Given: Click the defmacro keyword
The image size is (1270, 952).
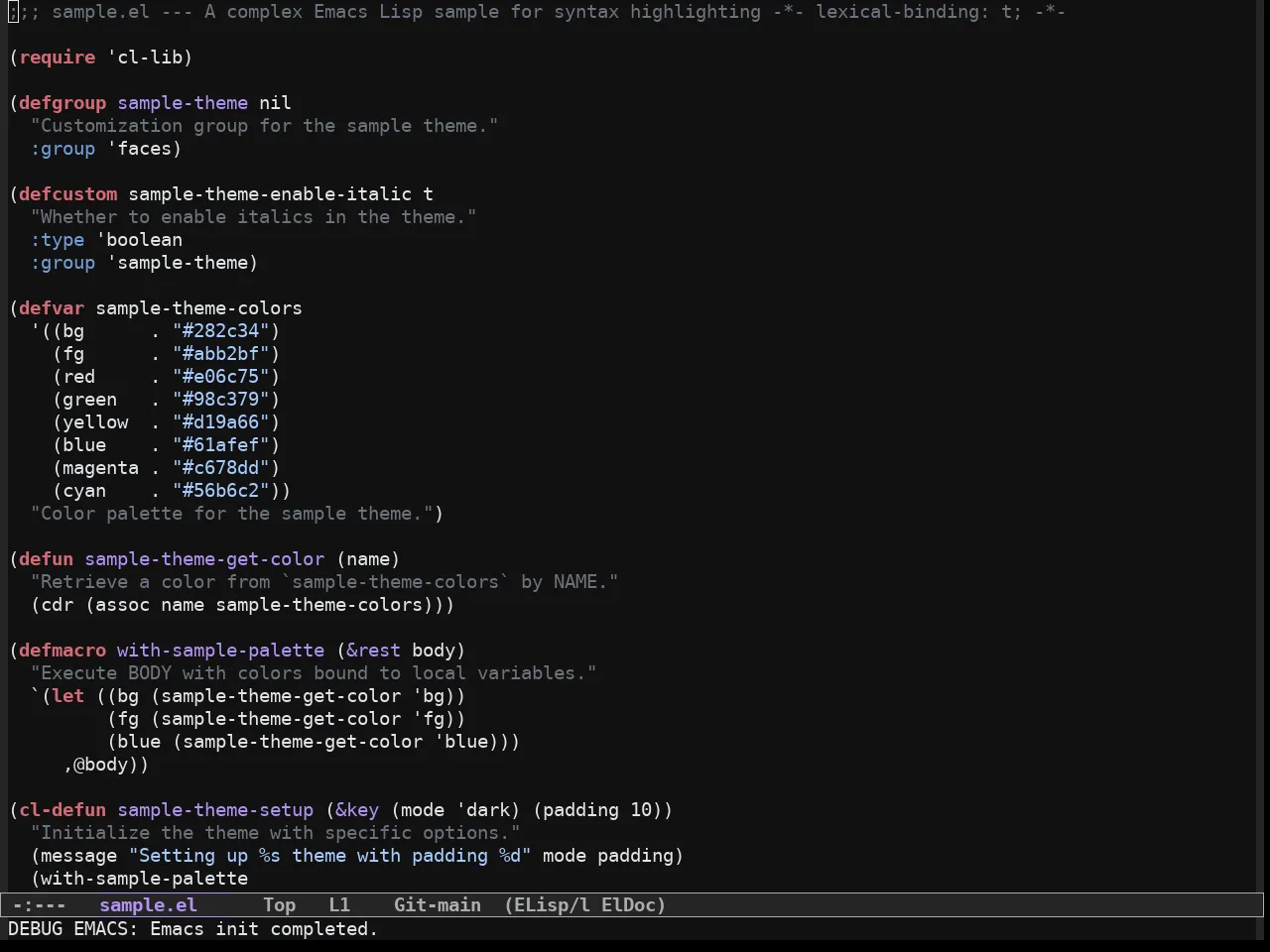Looking at the screenshot, I should click(x=63, y=651).
